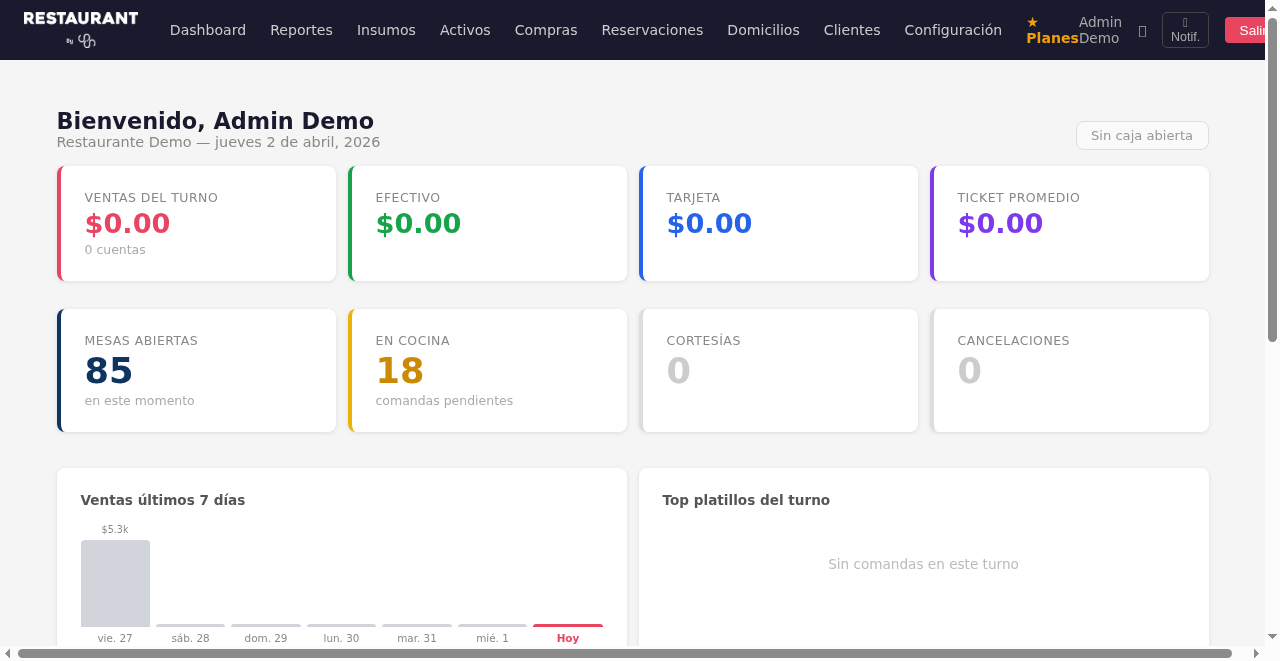
Task: Click the Mesas Abiertas counter card
Action: coord(196,370)
